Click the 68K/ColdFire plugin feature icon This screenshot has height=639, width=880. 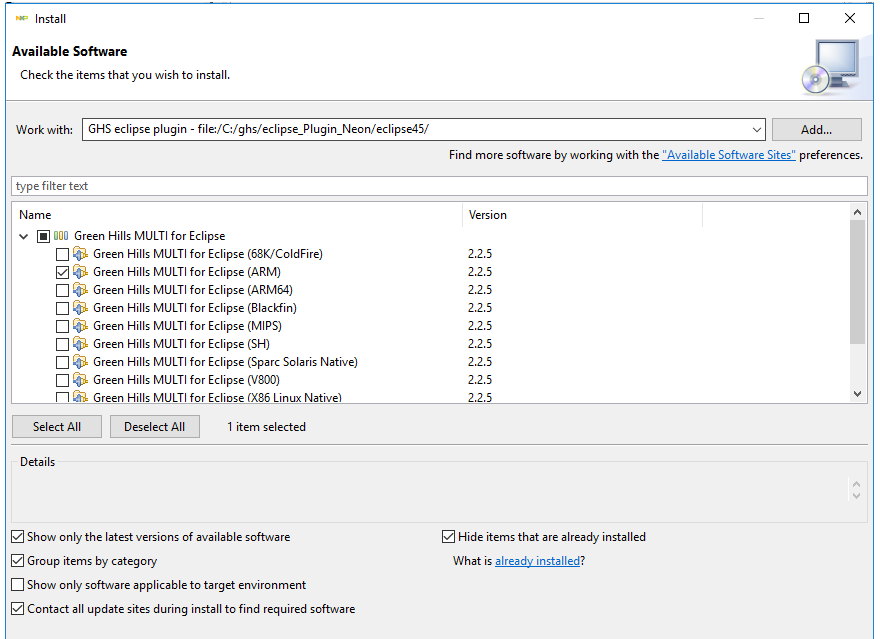tap(80, 254)
